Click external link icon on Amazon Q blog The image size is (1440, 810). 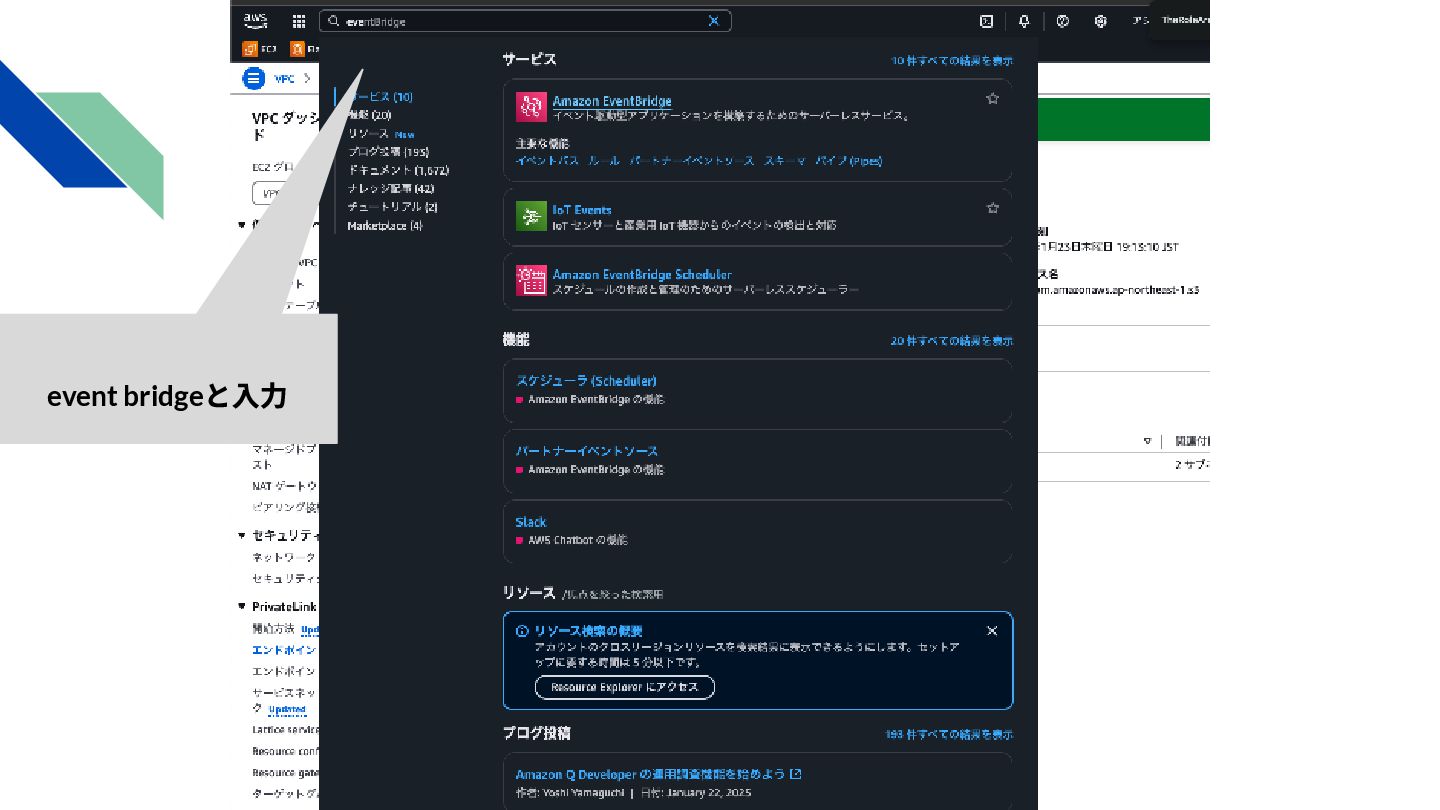tap(796, 774)
